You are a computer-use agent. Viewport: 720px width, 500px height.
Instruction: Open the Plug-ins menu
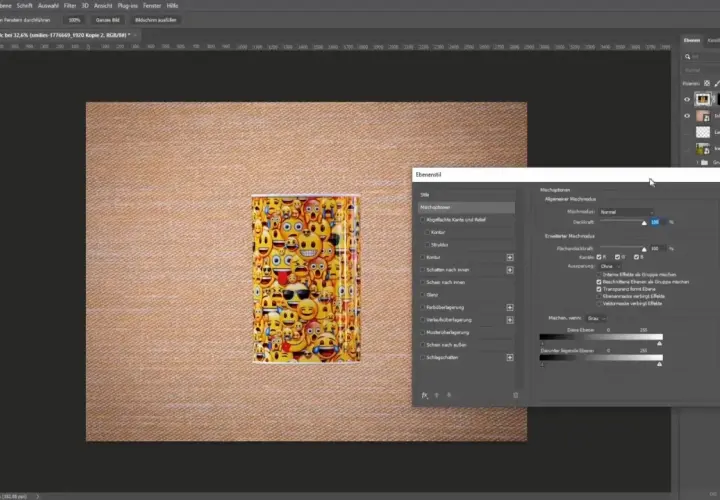[128, 6]
